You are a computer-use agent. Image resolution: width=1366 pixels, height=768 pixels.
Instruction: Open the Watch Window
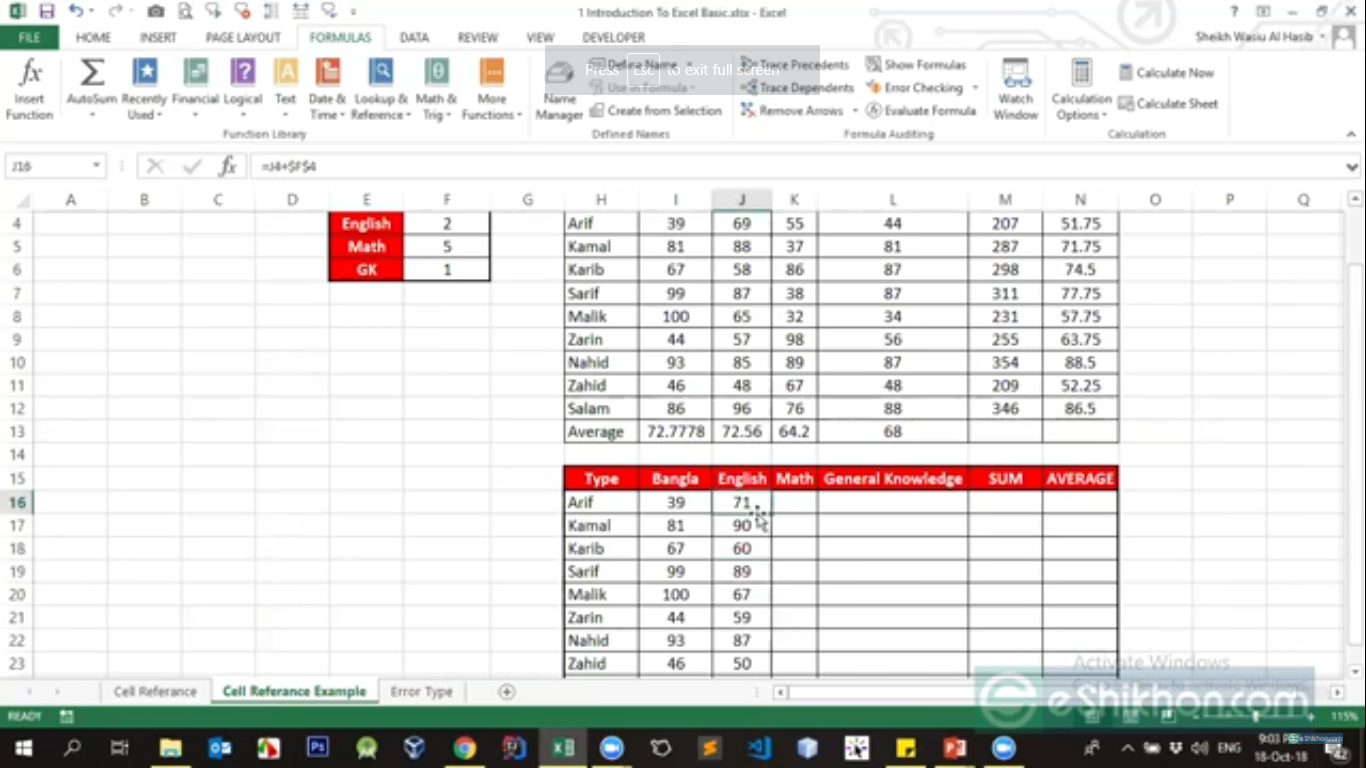pos(1015,88)
